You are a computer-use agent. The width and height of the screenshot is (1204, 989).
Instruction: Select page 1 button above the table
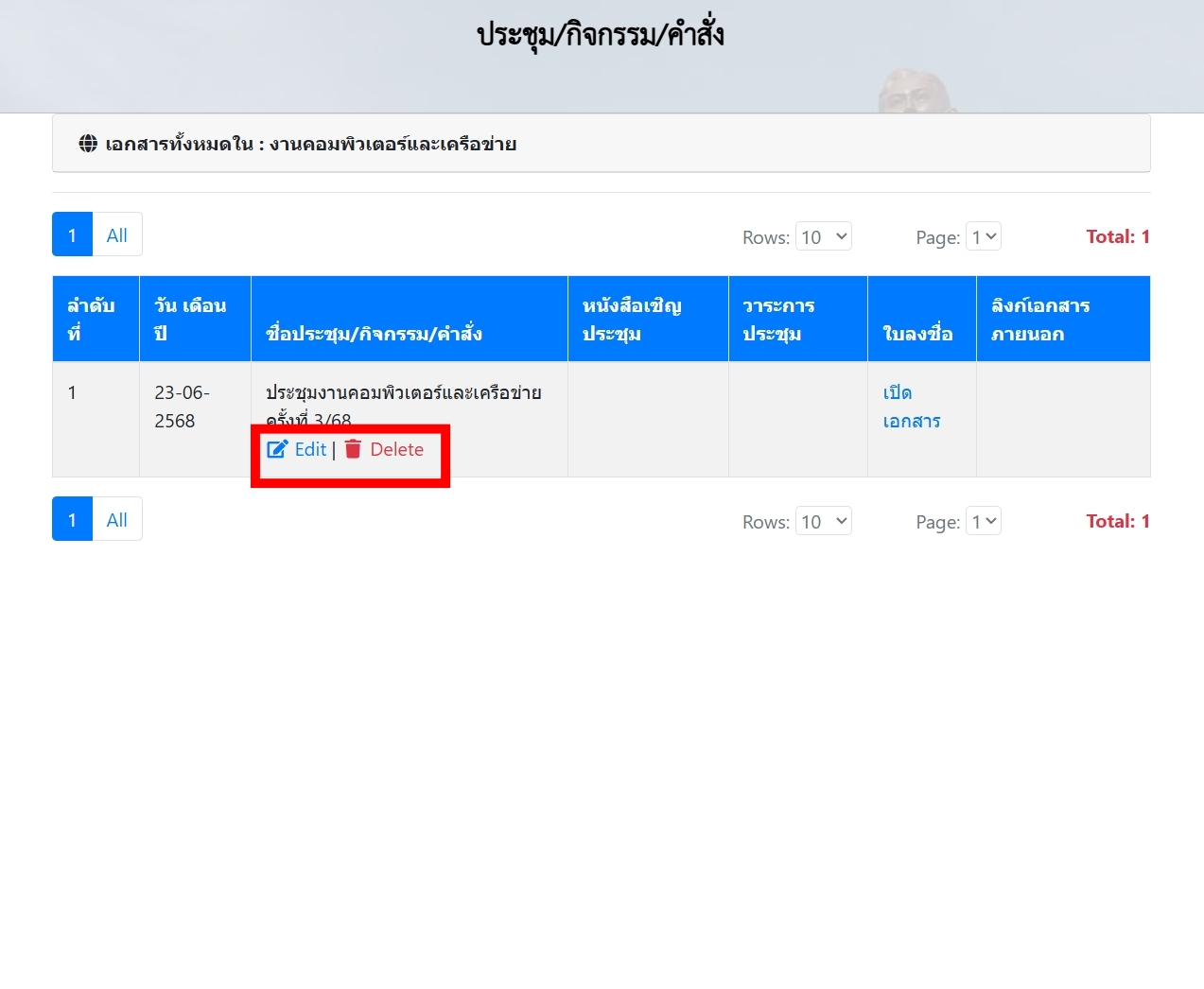[x=72, y=234]
